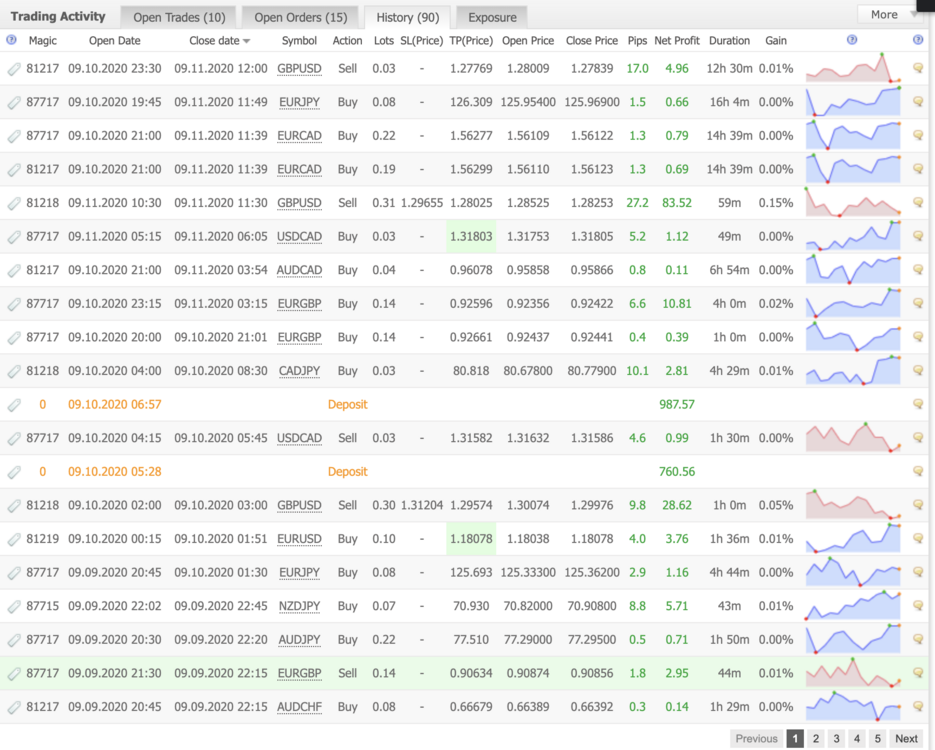The image size is (935, 750).
Task: Click the paperclip icon on the GBPUSD 4.96 profit row
Action: pyautogui.click(x=14, y=69)
